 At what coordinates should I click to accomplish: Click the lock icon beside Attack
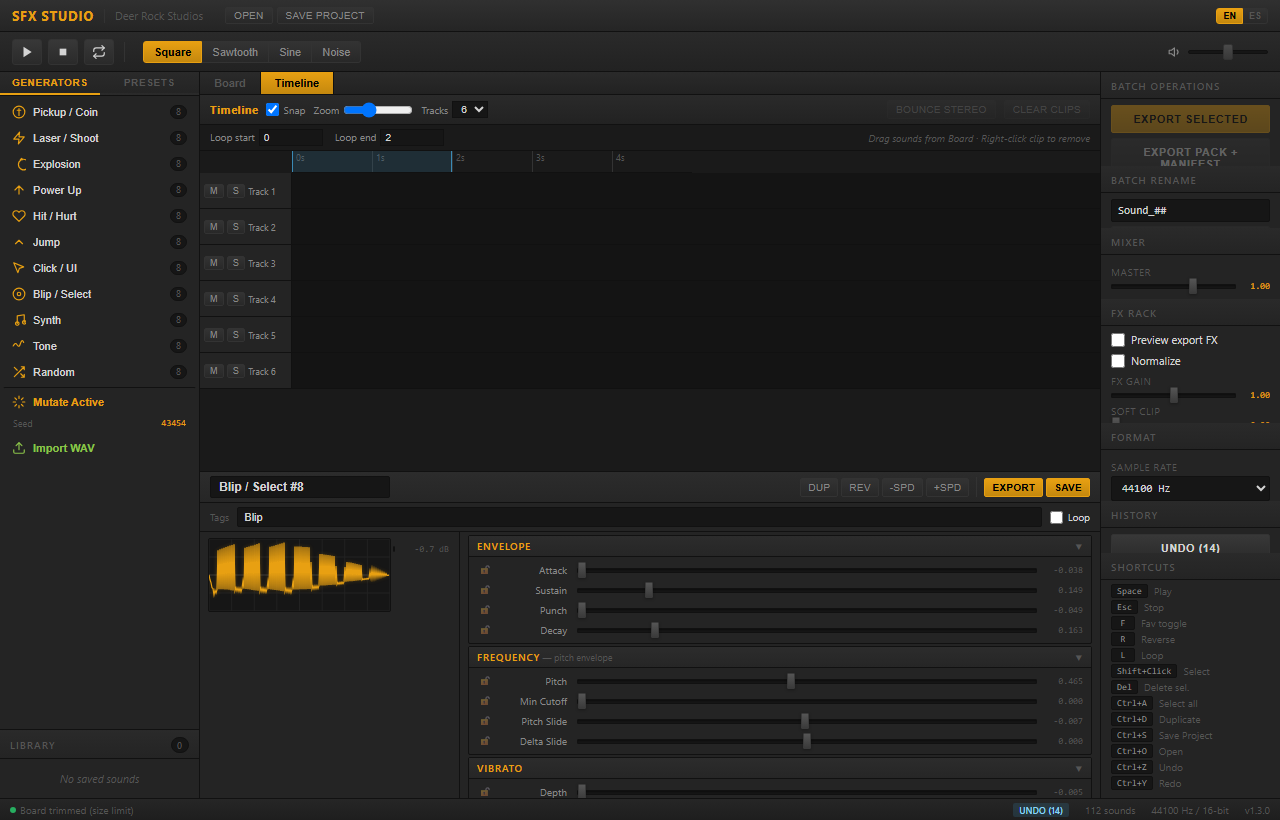[x=485, y=570]
